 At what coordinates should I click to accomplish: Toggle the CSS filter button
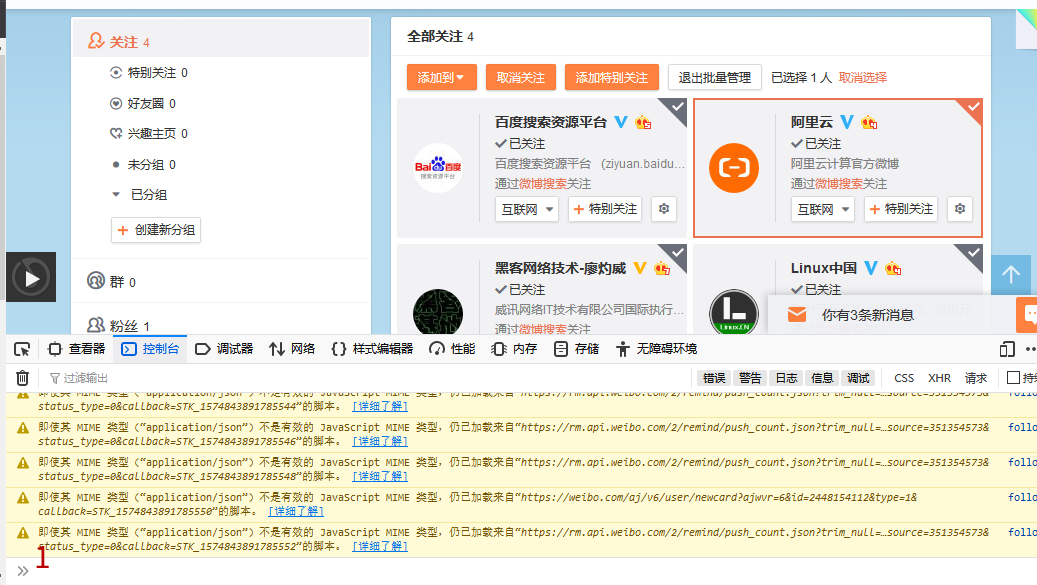[904, 378]
